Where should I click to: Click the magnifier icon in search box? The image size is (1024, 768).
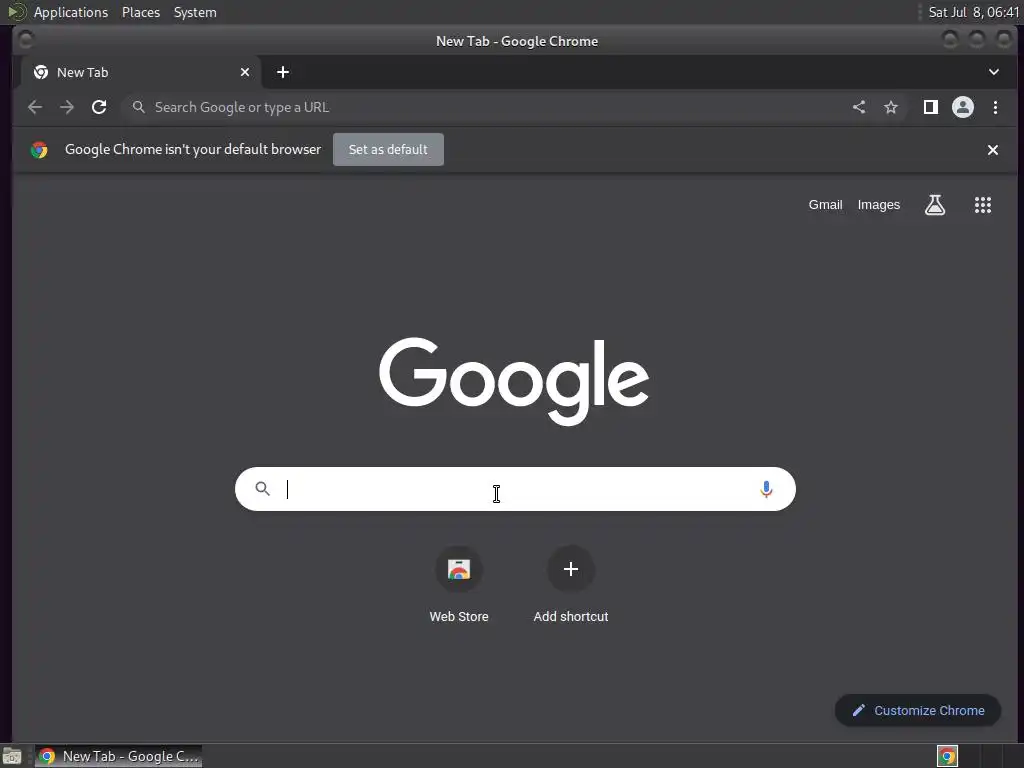click(x=263, y=488)
